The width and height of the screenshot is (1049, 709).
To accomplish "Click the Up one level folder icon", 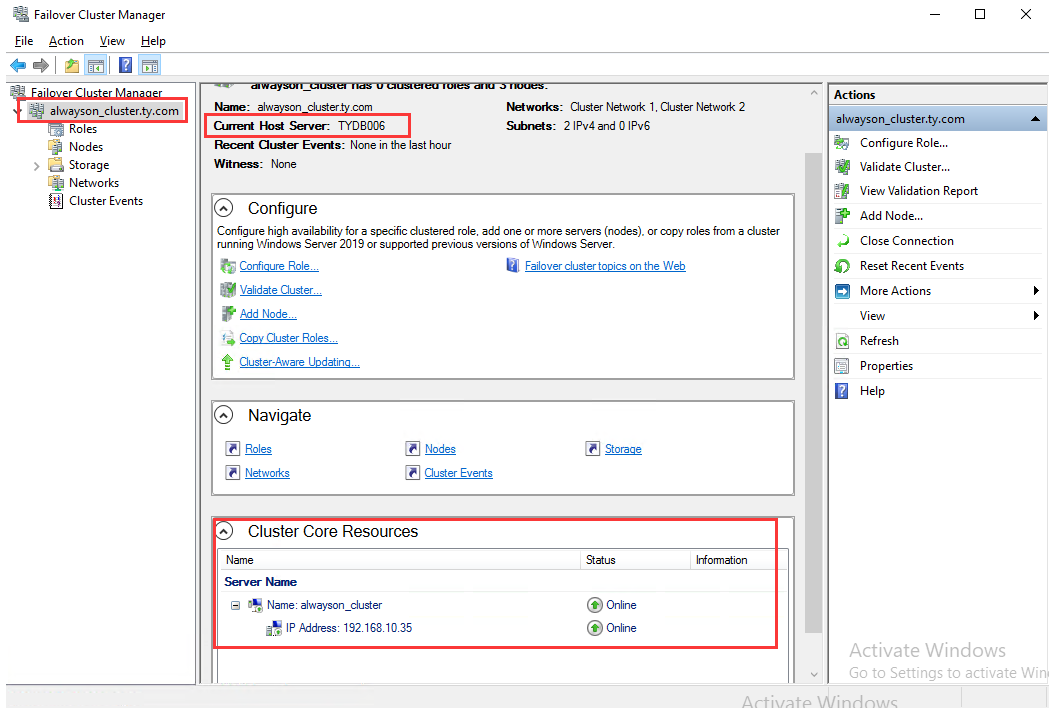I will coord(72,66).
